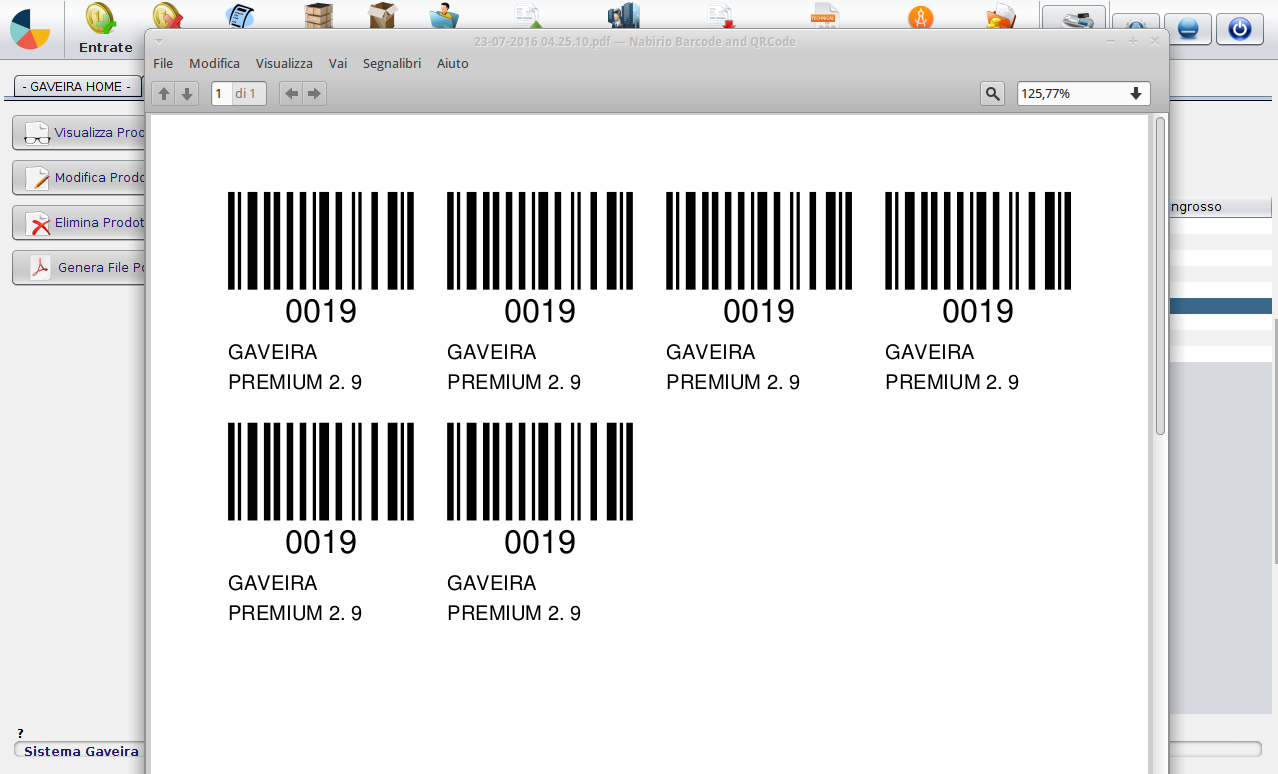This screenshot has width=1278, height=774.
Task: Go to next page with down arrow
Action: pyautogui.click(x=187, y=94)
